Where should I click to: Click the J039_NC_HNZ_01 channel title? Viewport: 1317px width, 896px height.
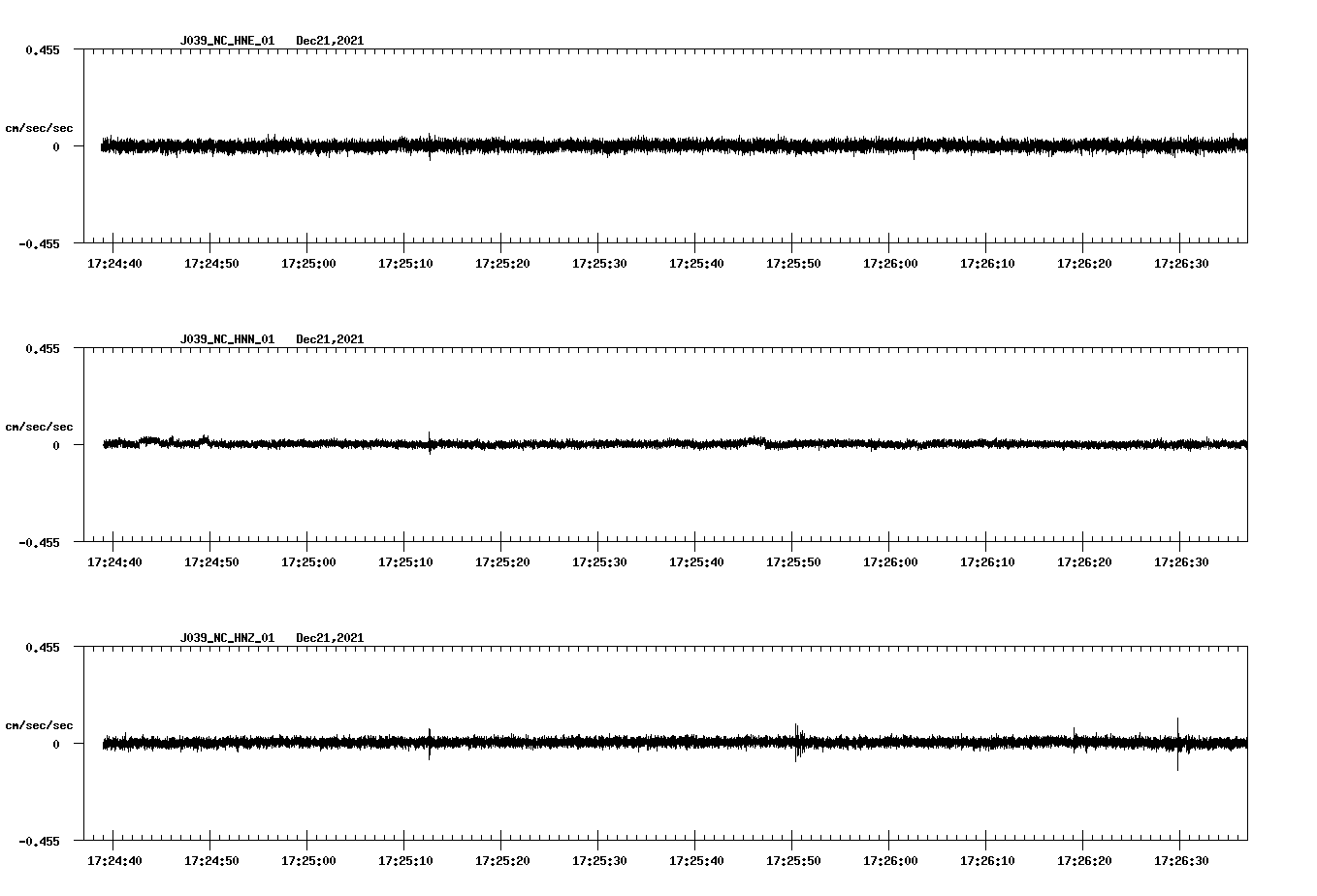coord(227,638)
